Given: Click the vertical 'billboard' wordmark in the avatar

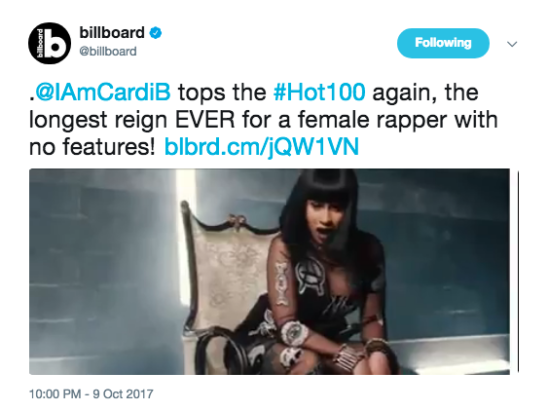Looking at the screenshot, I should pyautogui.click(x=40, y=44).
